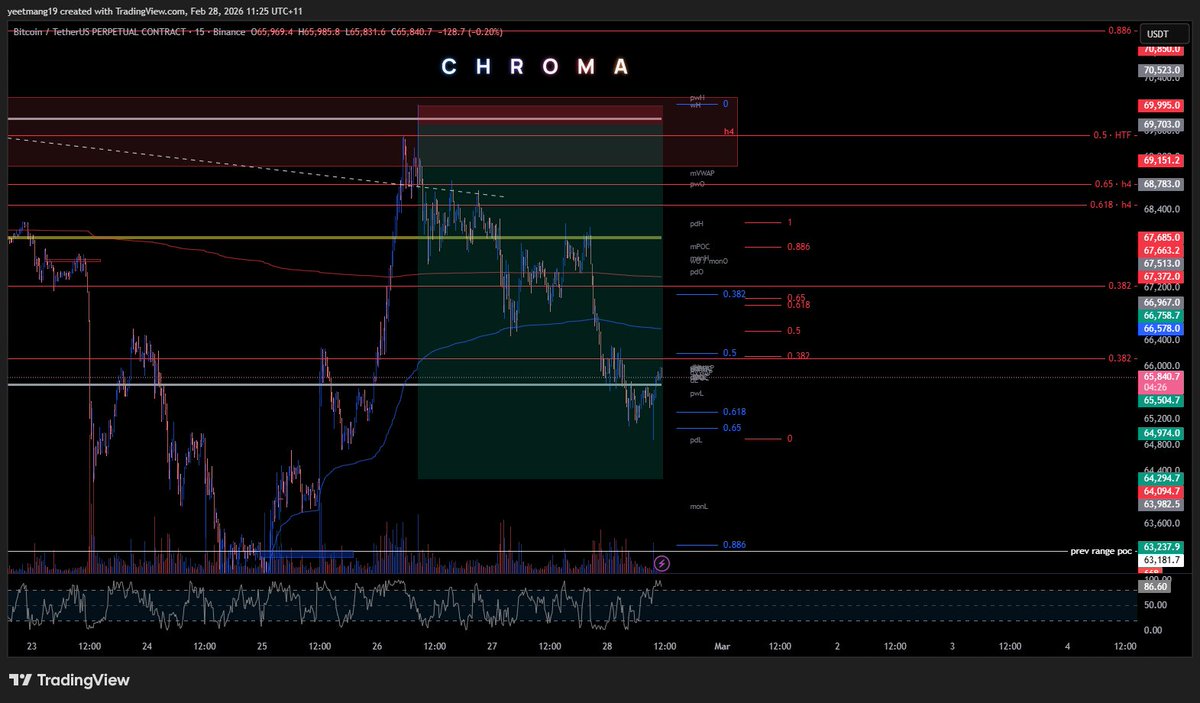Select the pwL level label
This screenshot has height=703, width=1200.
pos(697,394)
